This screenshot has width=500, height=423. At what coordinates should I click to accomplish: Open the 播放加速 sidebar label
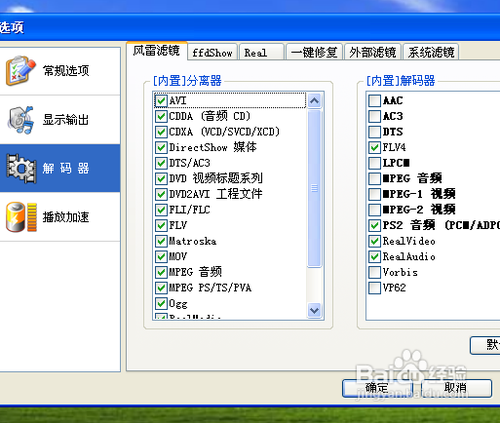66,217
